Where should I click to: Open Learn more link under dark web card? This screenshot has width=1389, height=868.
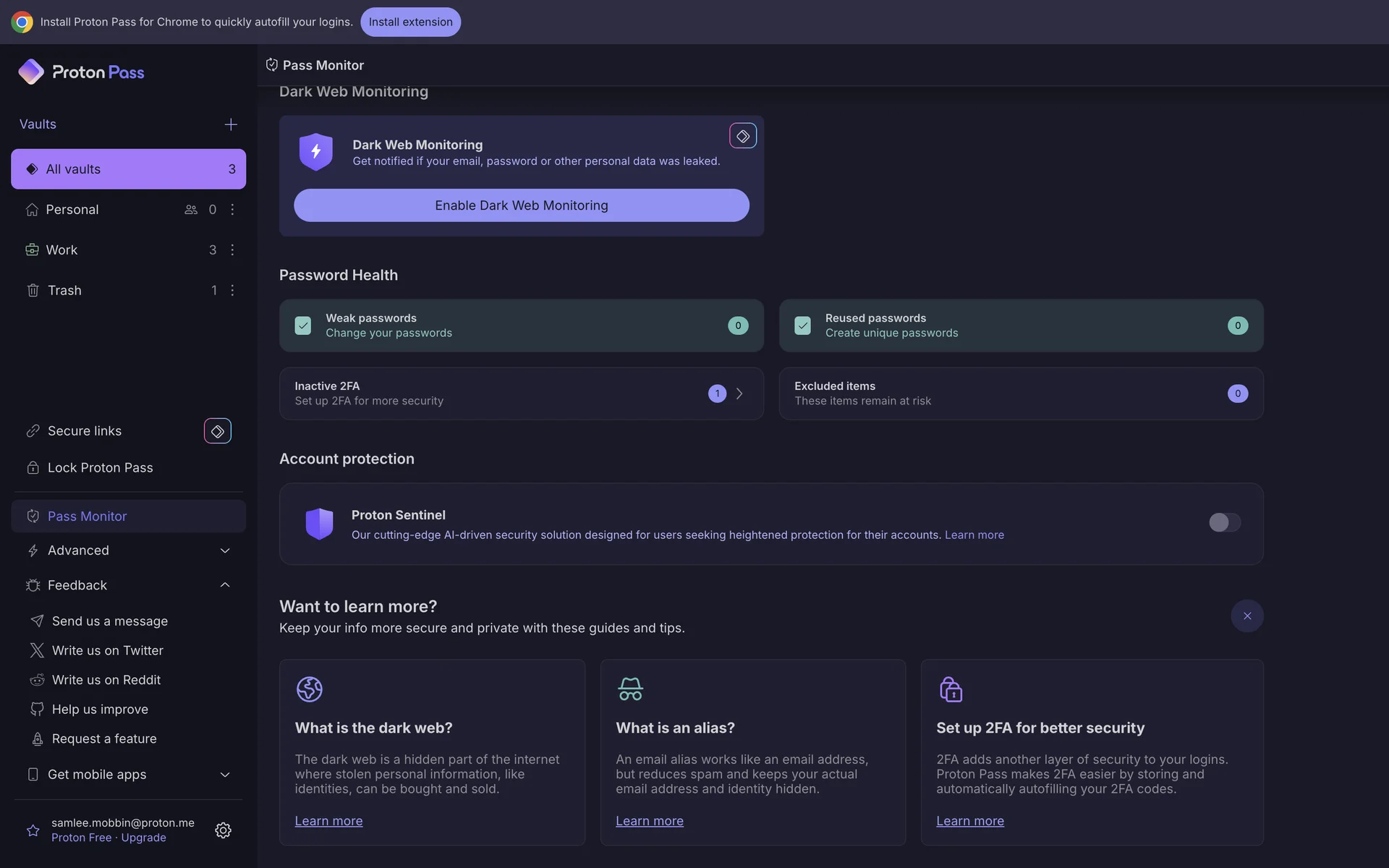point(328,821)
